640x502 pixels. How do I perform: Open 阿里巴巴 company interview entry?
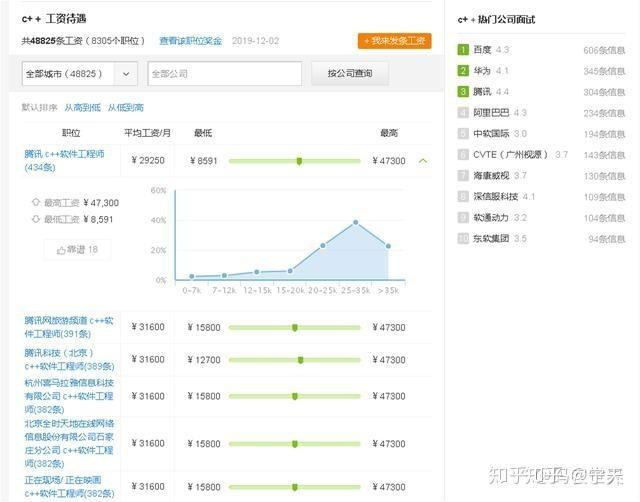coord(491,113)
